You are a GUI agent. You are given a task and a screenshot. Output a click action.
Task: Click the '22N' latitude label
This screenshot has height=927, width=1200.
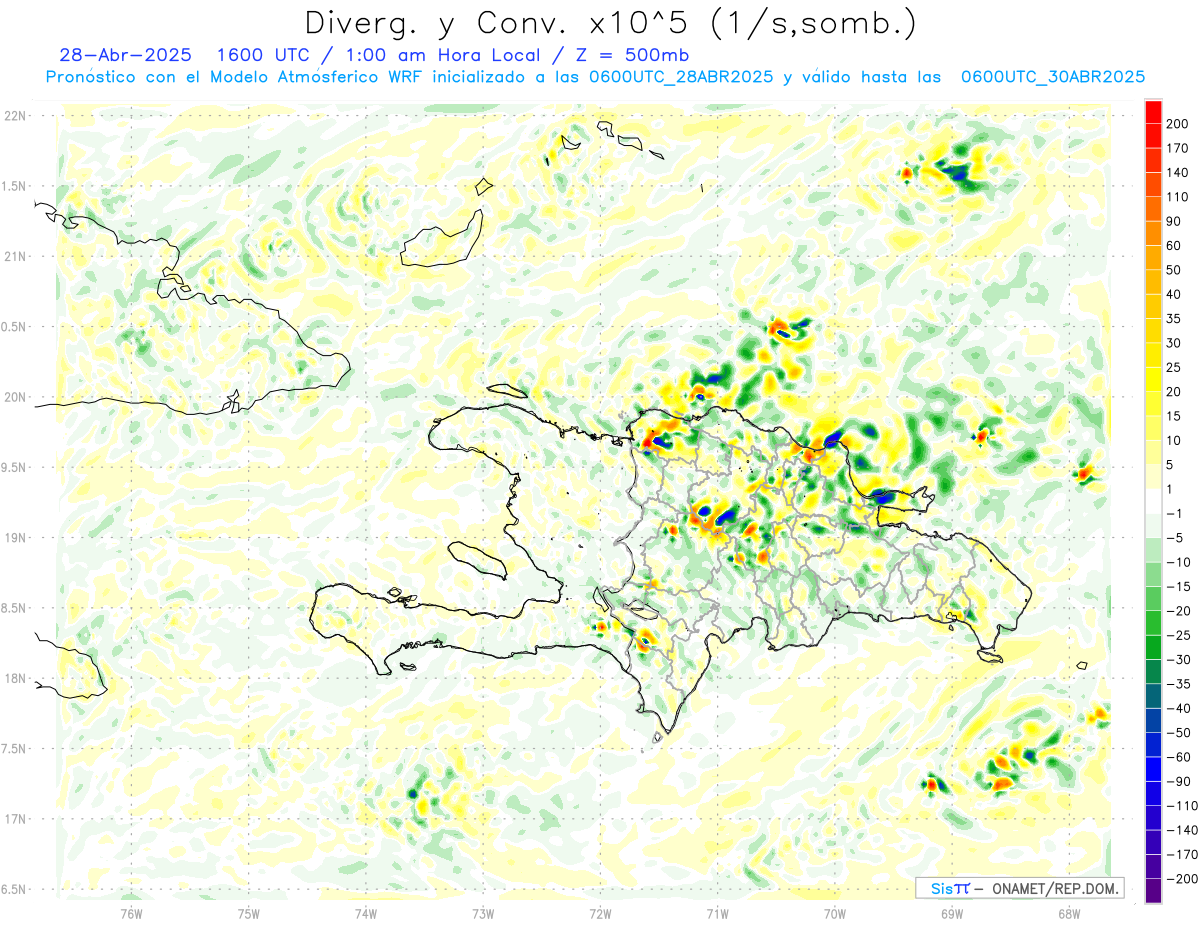(15, 116)
